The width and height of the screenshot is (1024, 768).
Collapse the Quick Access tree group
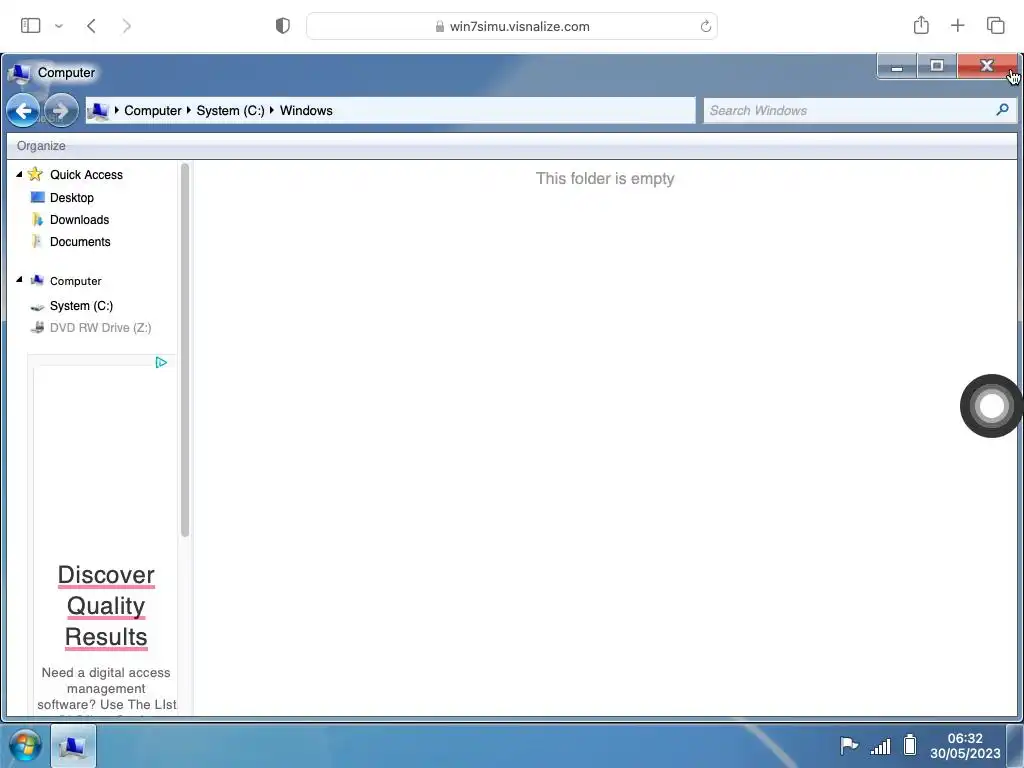[x=19, y=174]
